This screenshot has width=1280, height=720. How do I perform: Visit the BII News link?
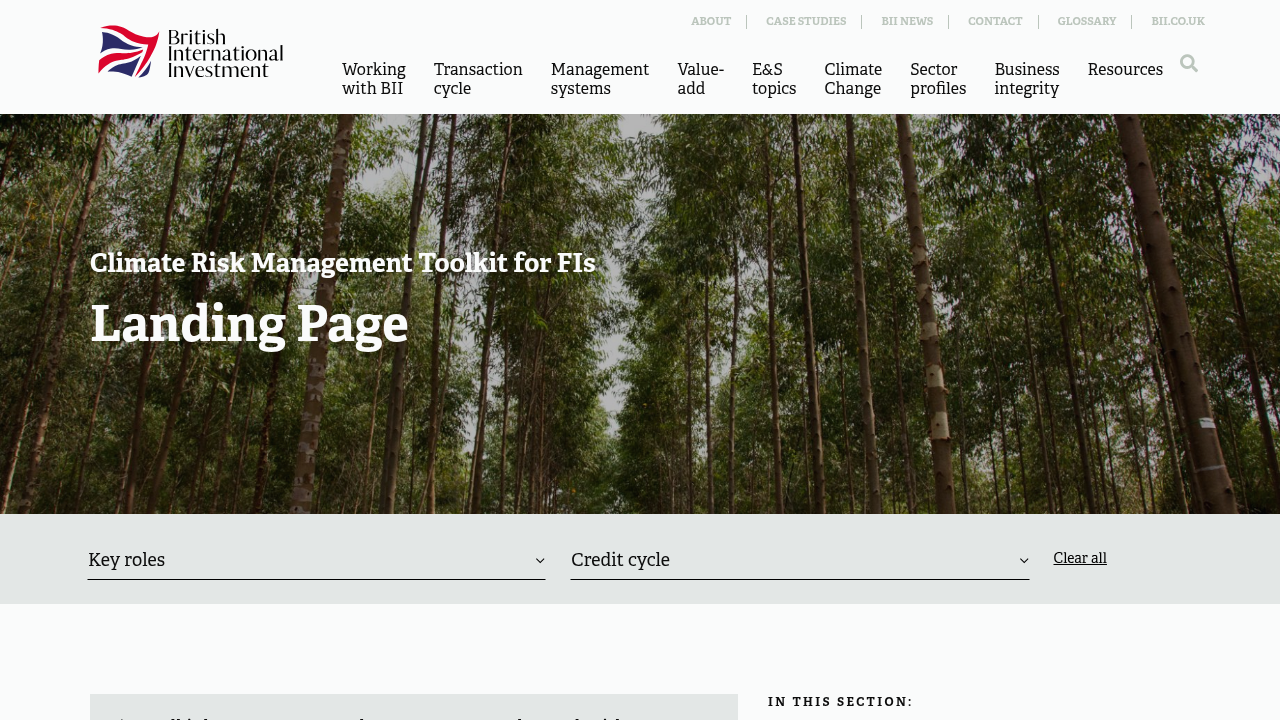pos(907,22)
